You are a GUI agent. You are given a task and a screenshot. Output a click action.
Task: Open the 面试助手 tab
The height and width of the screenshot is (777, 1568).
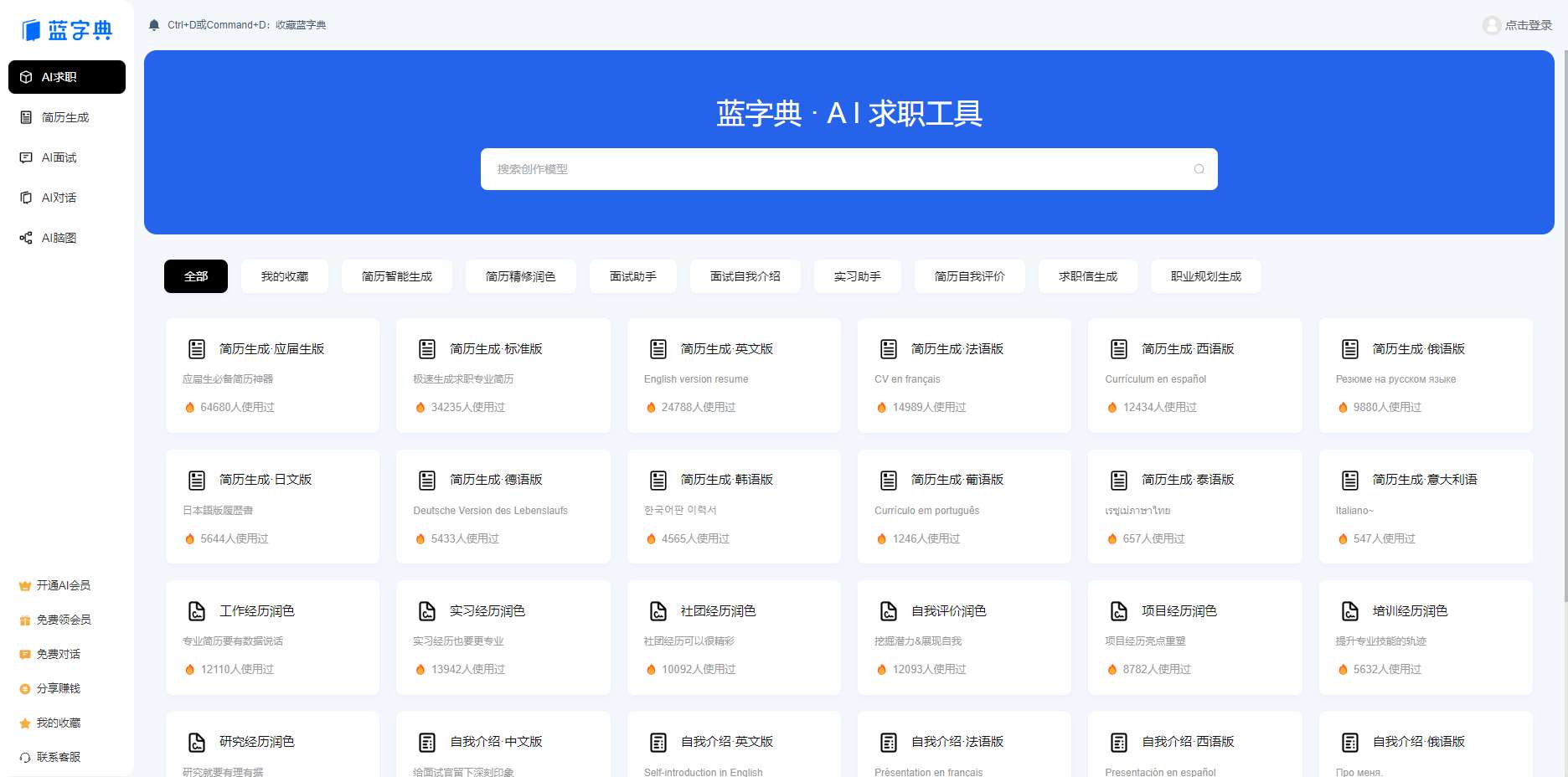coord(633,276)
